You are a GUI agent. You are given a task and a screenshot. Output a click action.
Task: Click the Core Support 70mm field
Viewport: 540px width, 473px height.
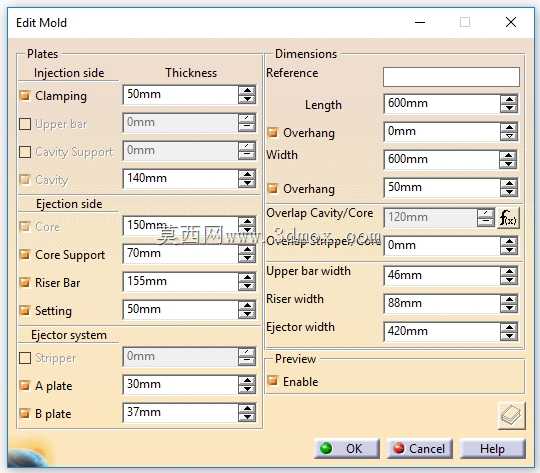pyautogui.click(x=180, y=254)
